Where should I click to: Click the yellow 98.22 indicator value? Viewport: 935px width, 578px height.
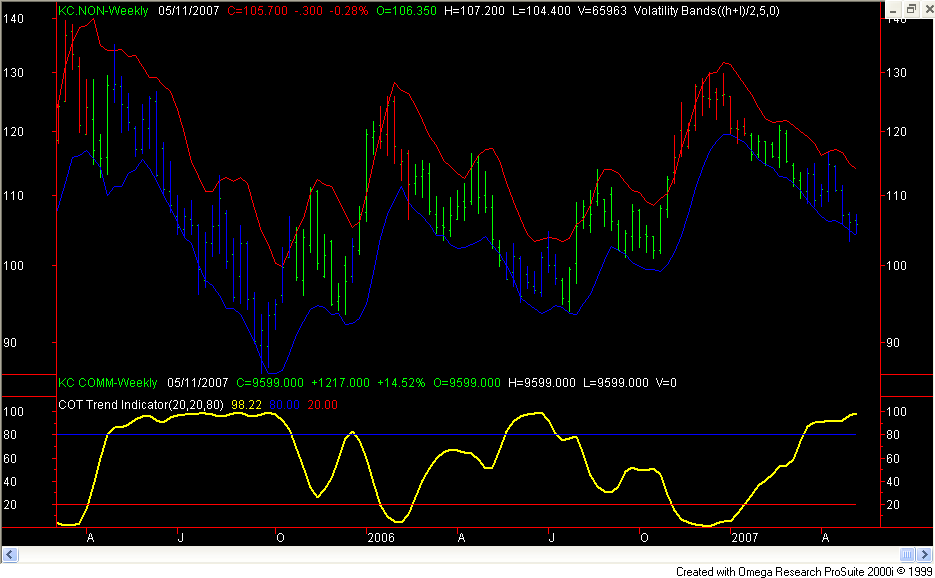[x=246, y=404]
